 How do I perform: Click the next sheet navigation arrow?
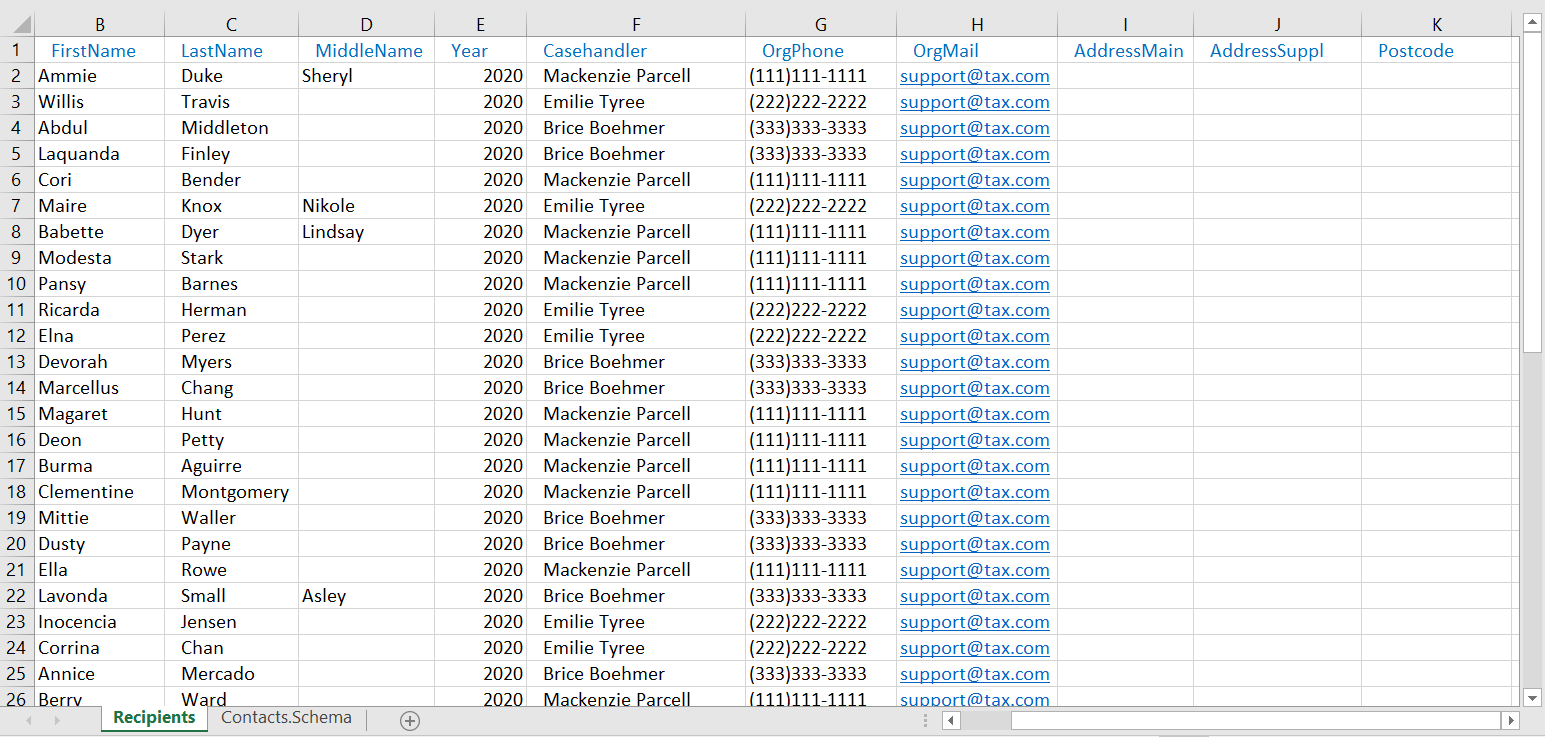pyautogui.click(x=57, y=720)
